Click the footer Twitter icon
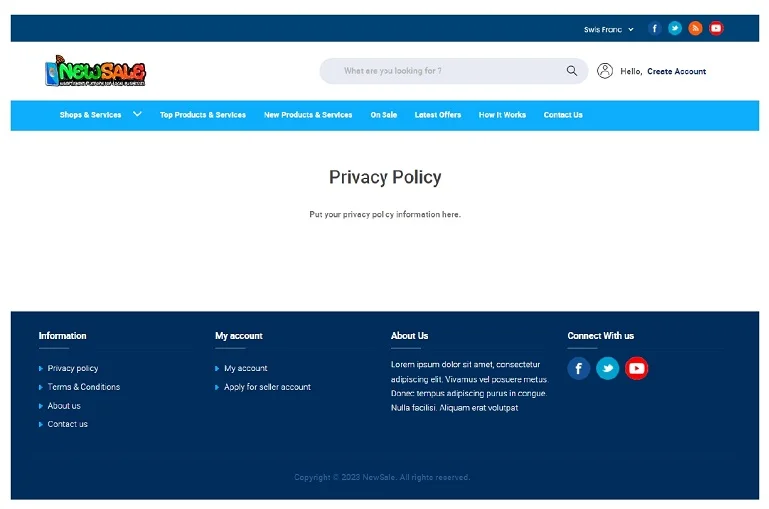 (x=608, y=369)
